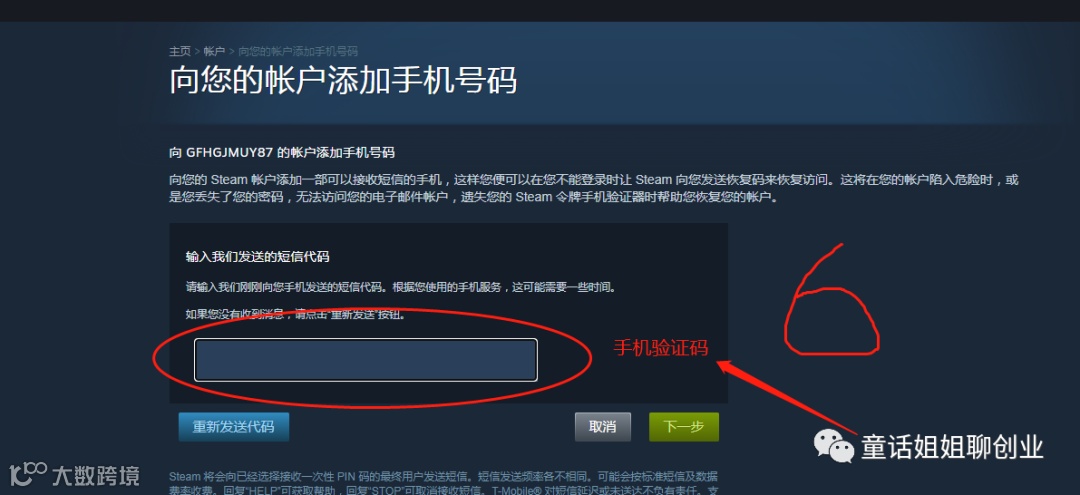Click the footer SMS PIN disclaimer text

[x=444, y=484]
